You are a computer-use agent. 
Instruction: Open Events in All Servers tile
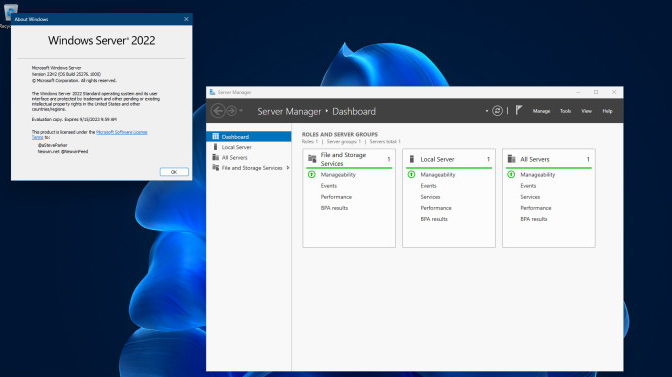point(528,186)
